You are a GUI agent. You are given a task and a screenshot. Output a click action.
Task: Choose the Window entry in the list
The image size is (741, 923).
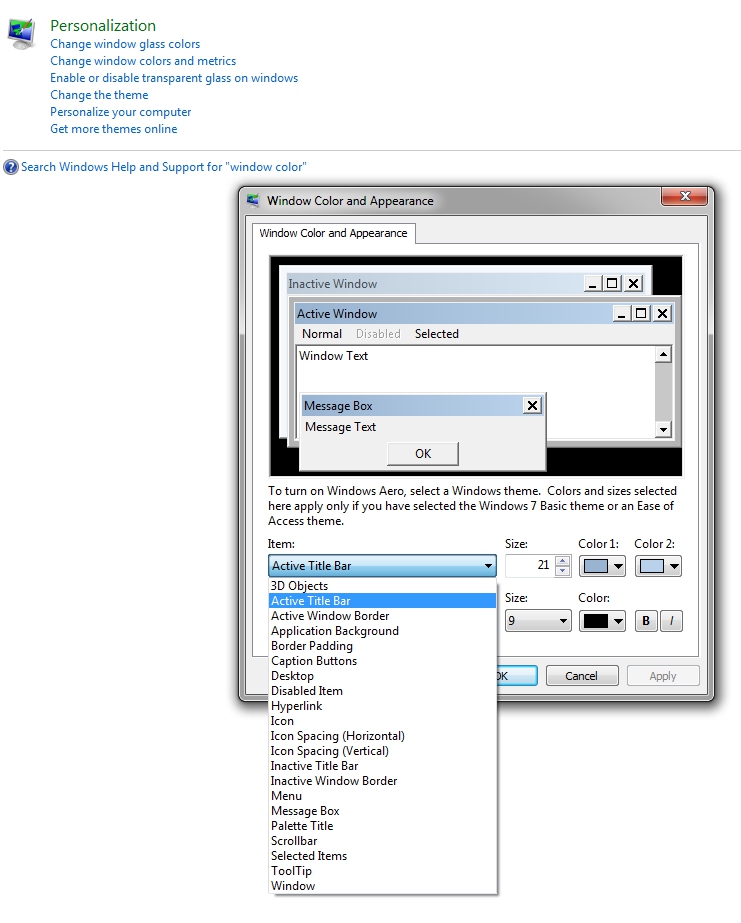382,886
